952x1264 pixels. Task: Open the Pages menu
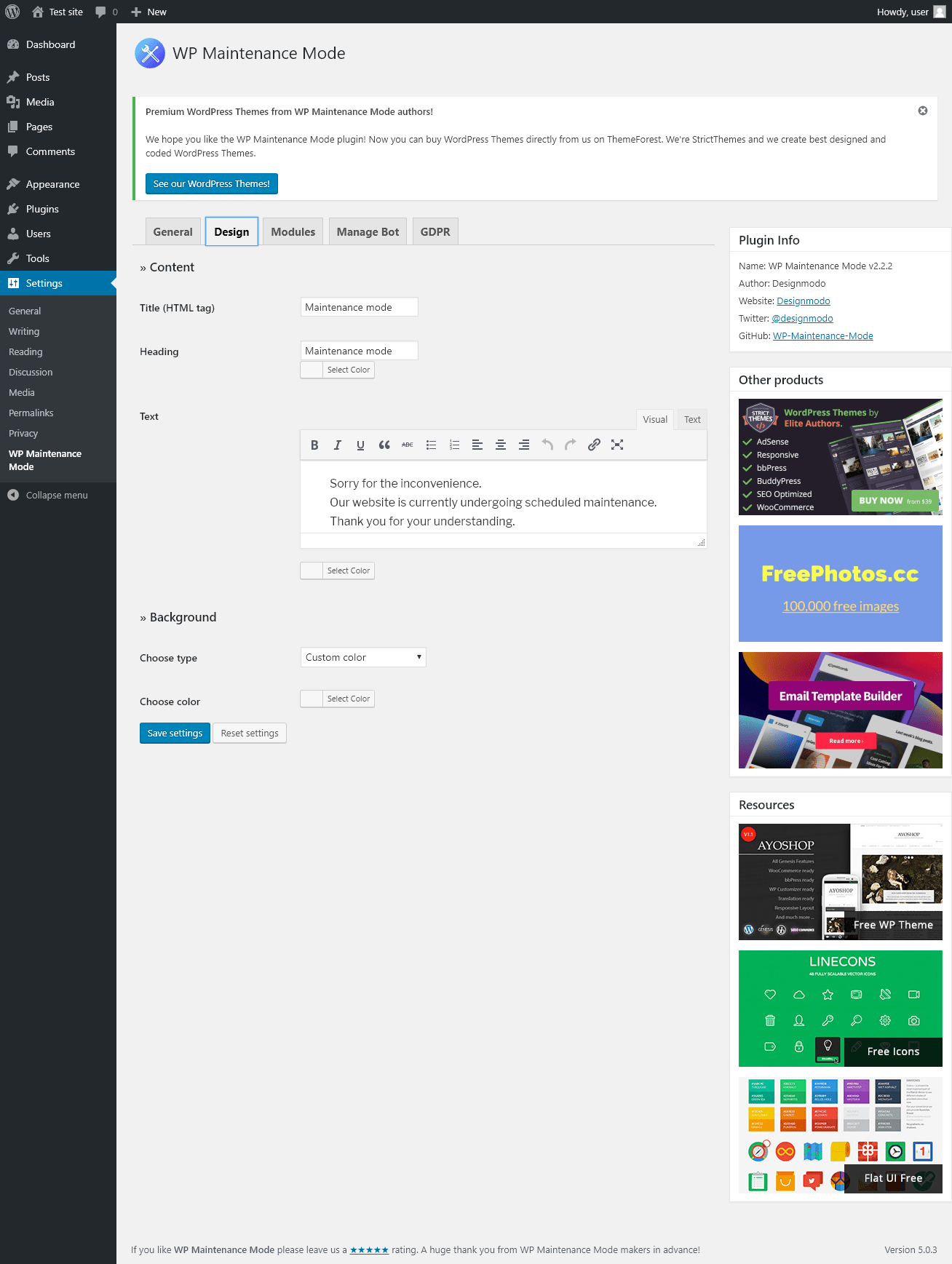(x=58, y=127)
